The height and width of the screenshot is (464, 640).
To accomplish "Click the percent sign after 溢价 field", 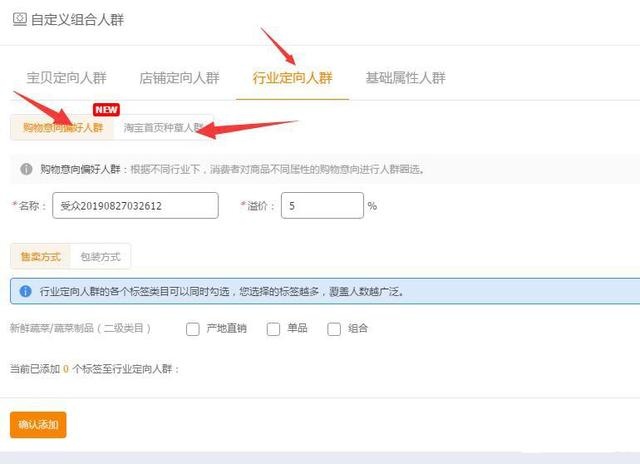I will 372,206.
